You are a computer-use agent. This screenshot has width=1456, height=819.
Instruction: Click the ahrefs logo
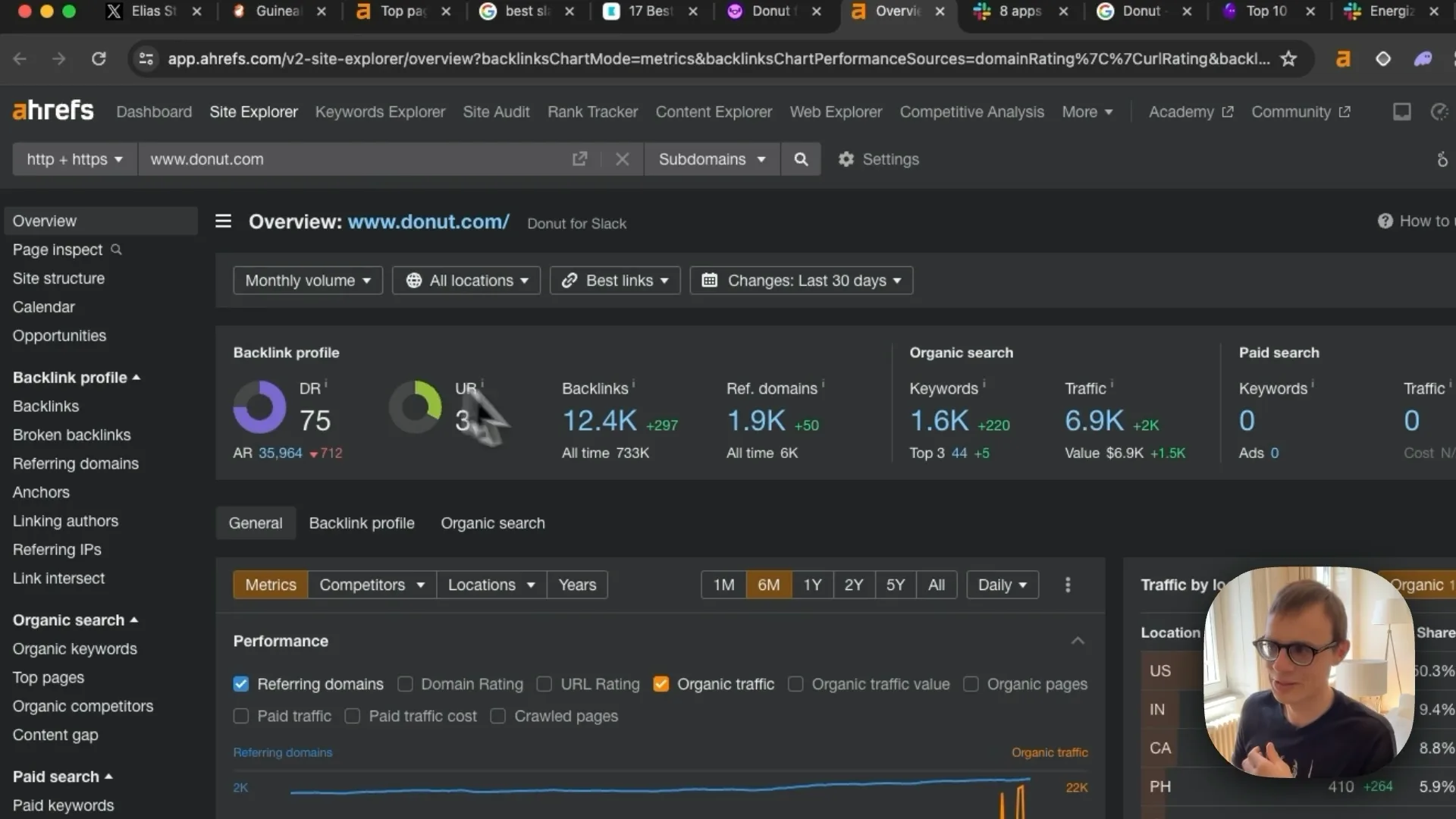53,111
